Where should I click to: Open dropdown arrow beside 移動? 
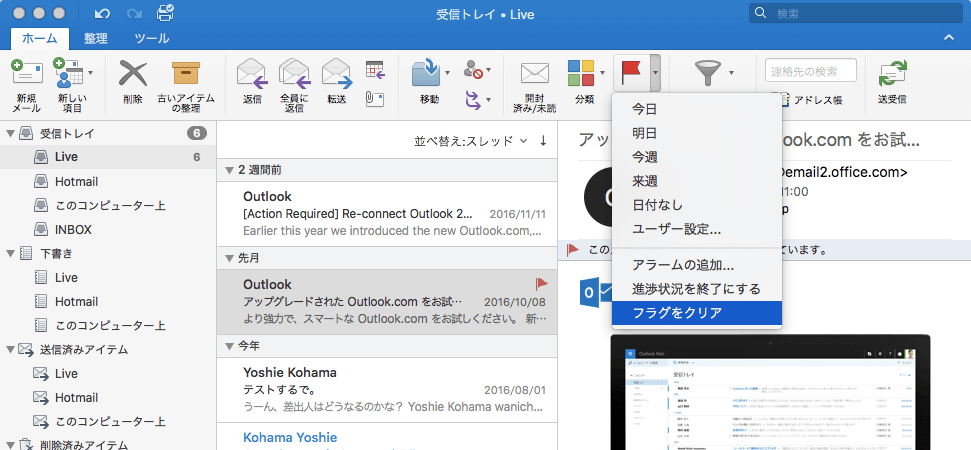coord(448,73)
